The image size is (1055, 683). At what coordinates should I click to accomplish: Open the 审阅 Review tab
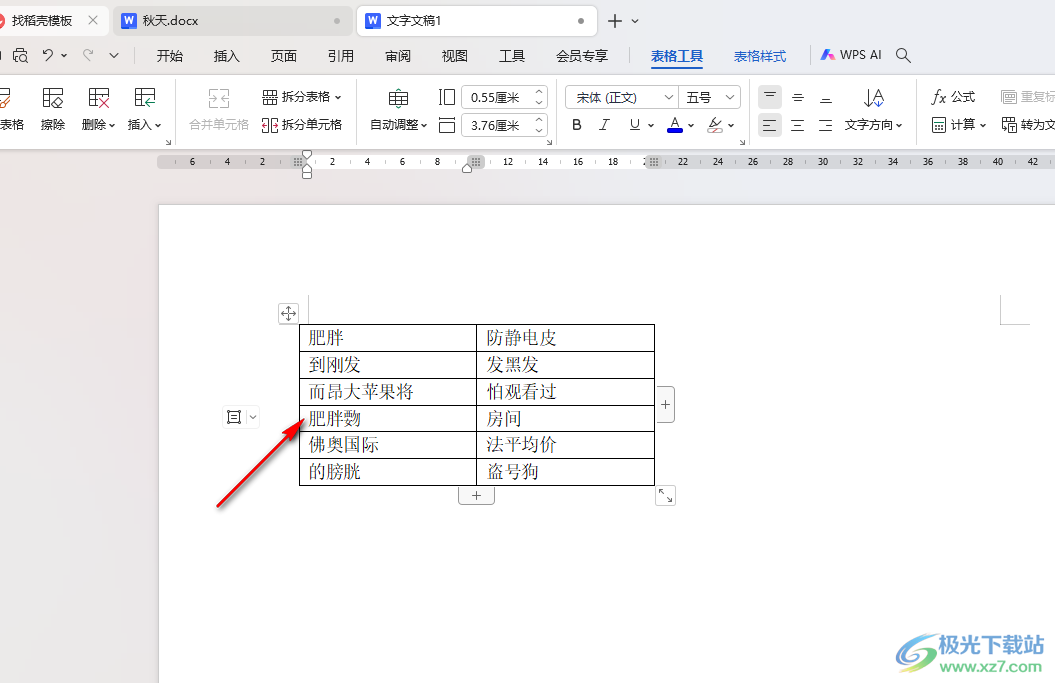(398, 56)
